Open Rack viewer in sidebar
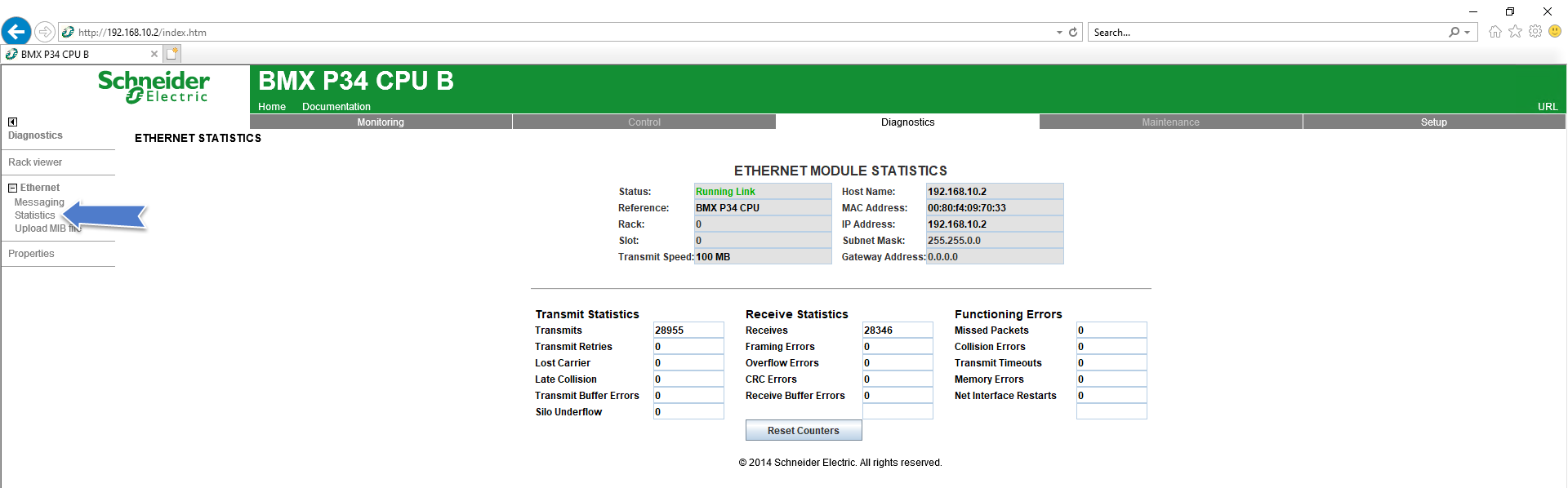1568x488 pixels. point(35,162)
